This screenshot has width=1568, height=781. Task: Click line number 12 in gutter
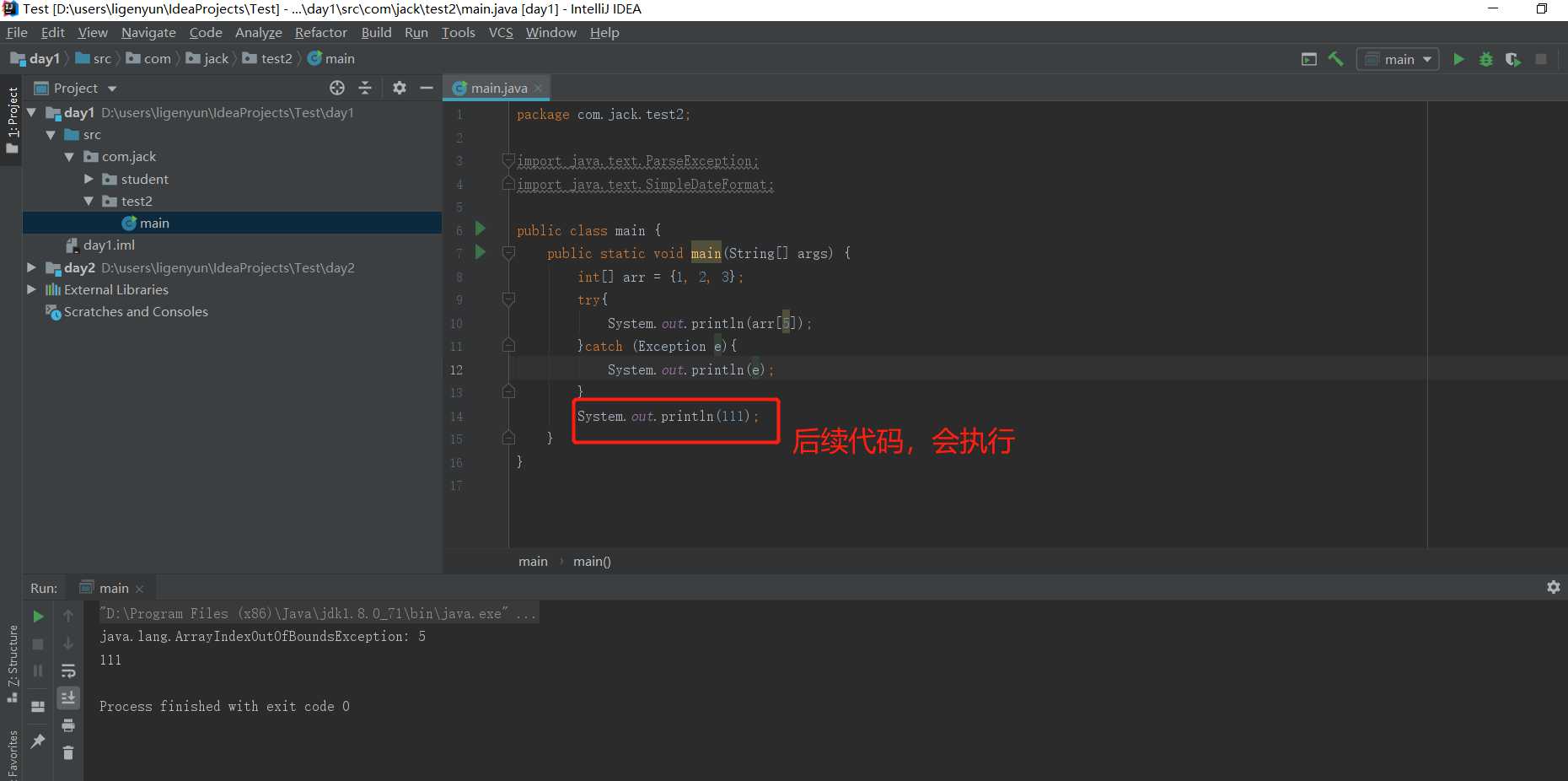(456, 369)
